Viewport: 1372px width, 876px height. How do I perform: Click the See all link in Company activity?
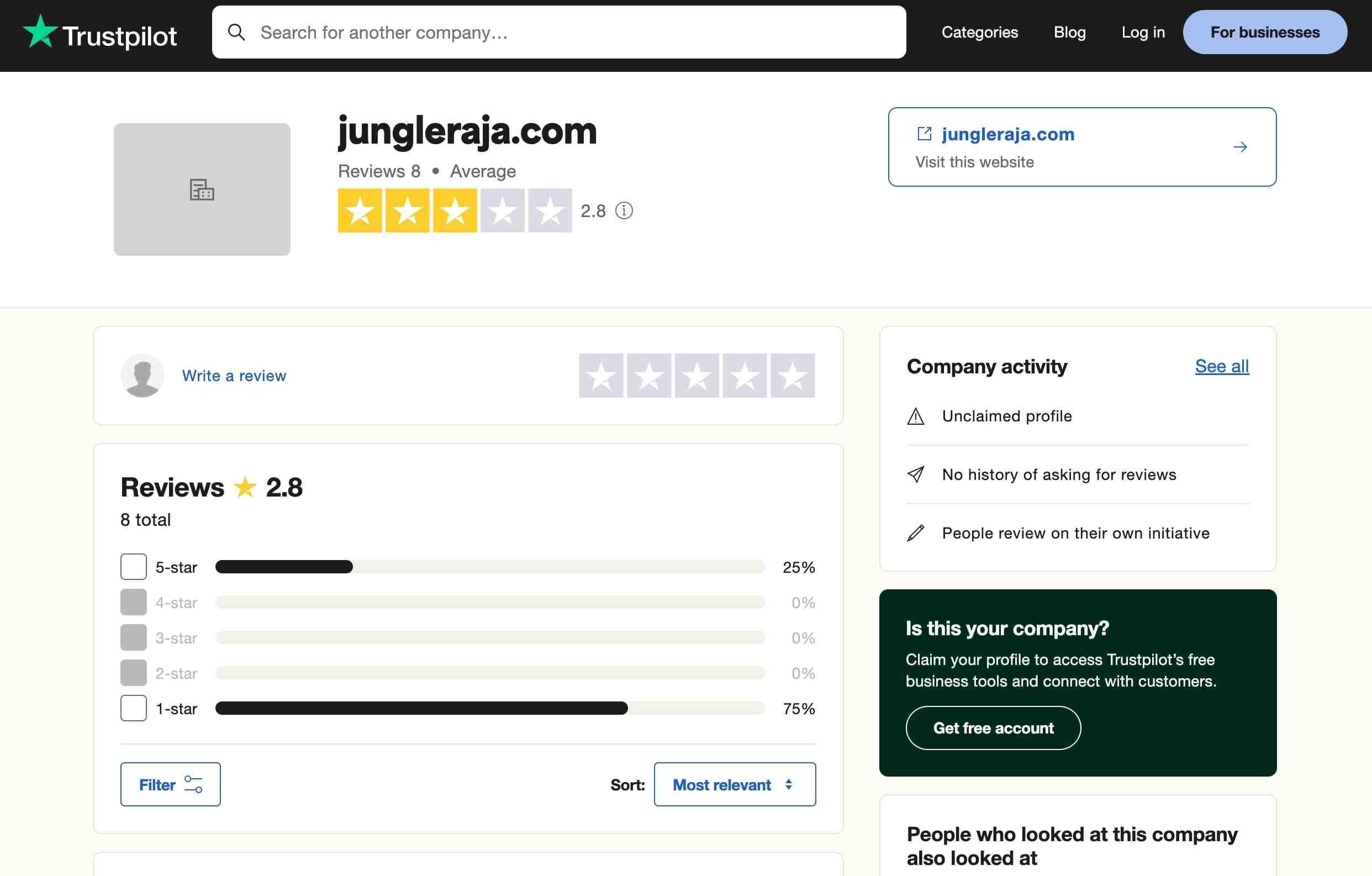pos(1222,366)
